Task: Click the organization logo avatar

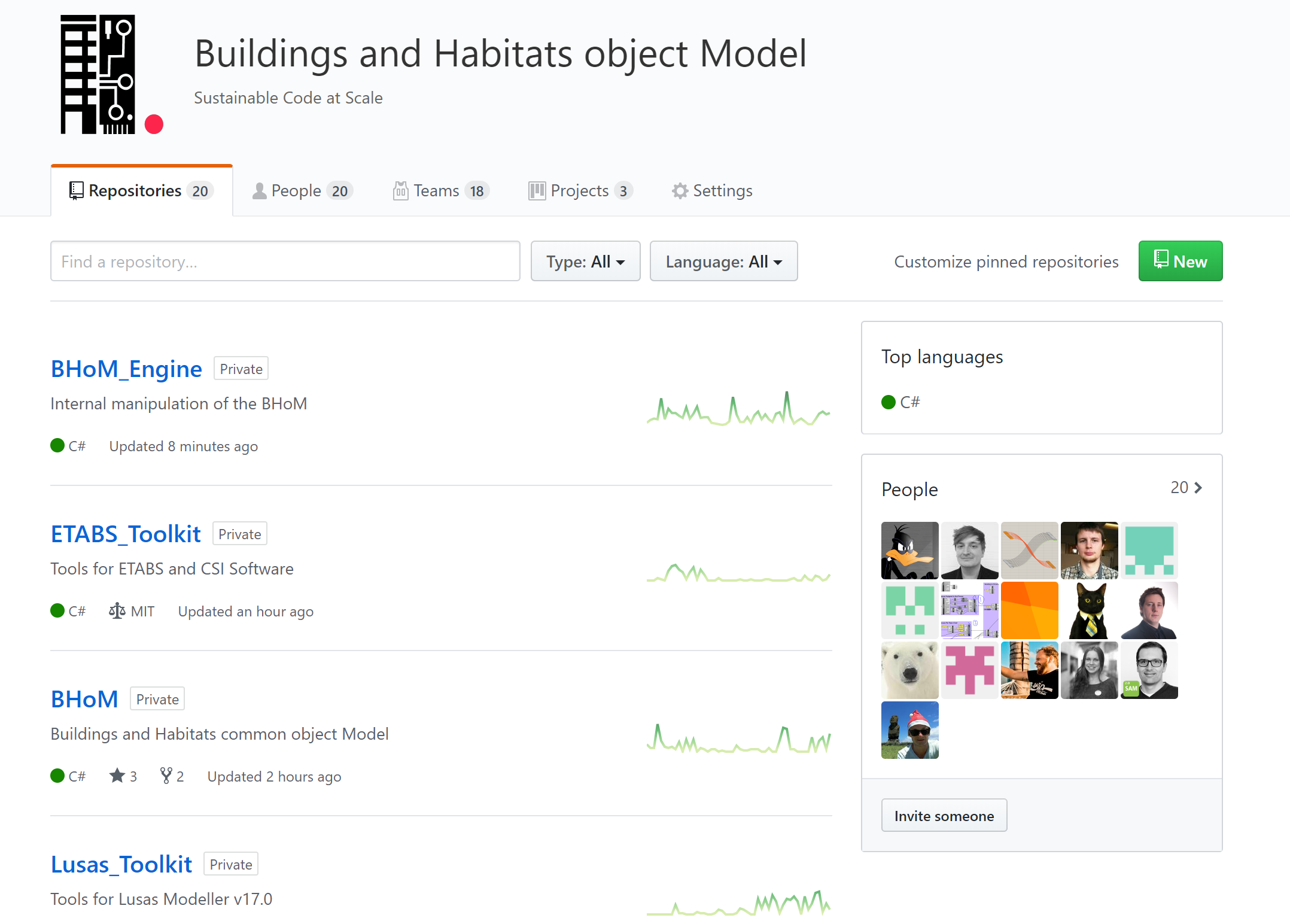Action: coord(98,74)
